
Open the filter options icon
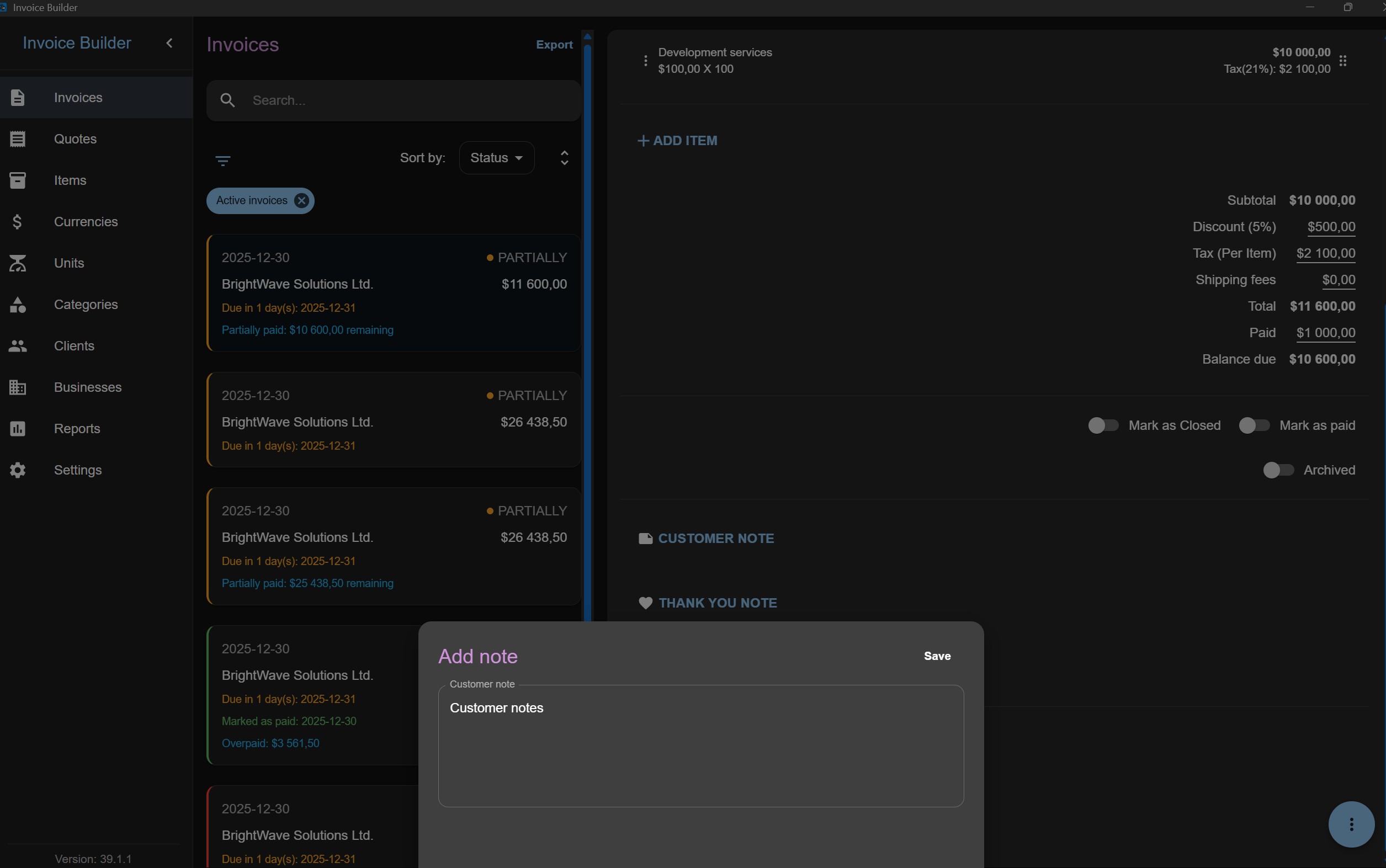[223, 160]
